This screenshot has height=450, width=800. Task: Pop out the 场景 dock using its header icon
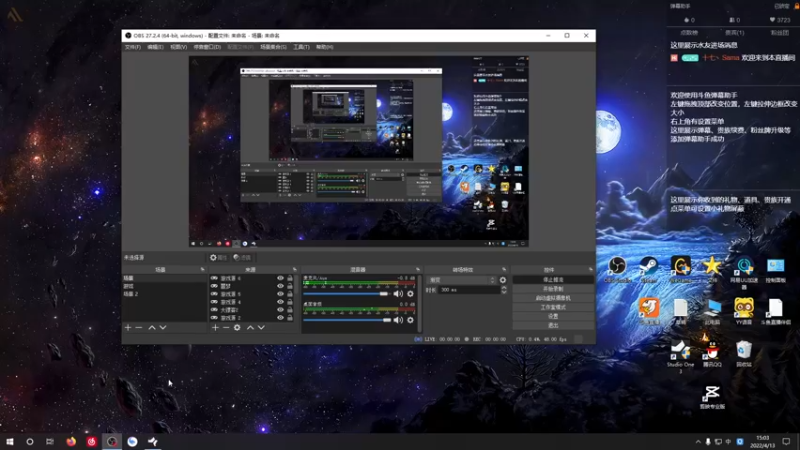pos(203,269)
